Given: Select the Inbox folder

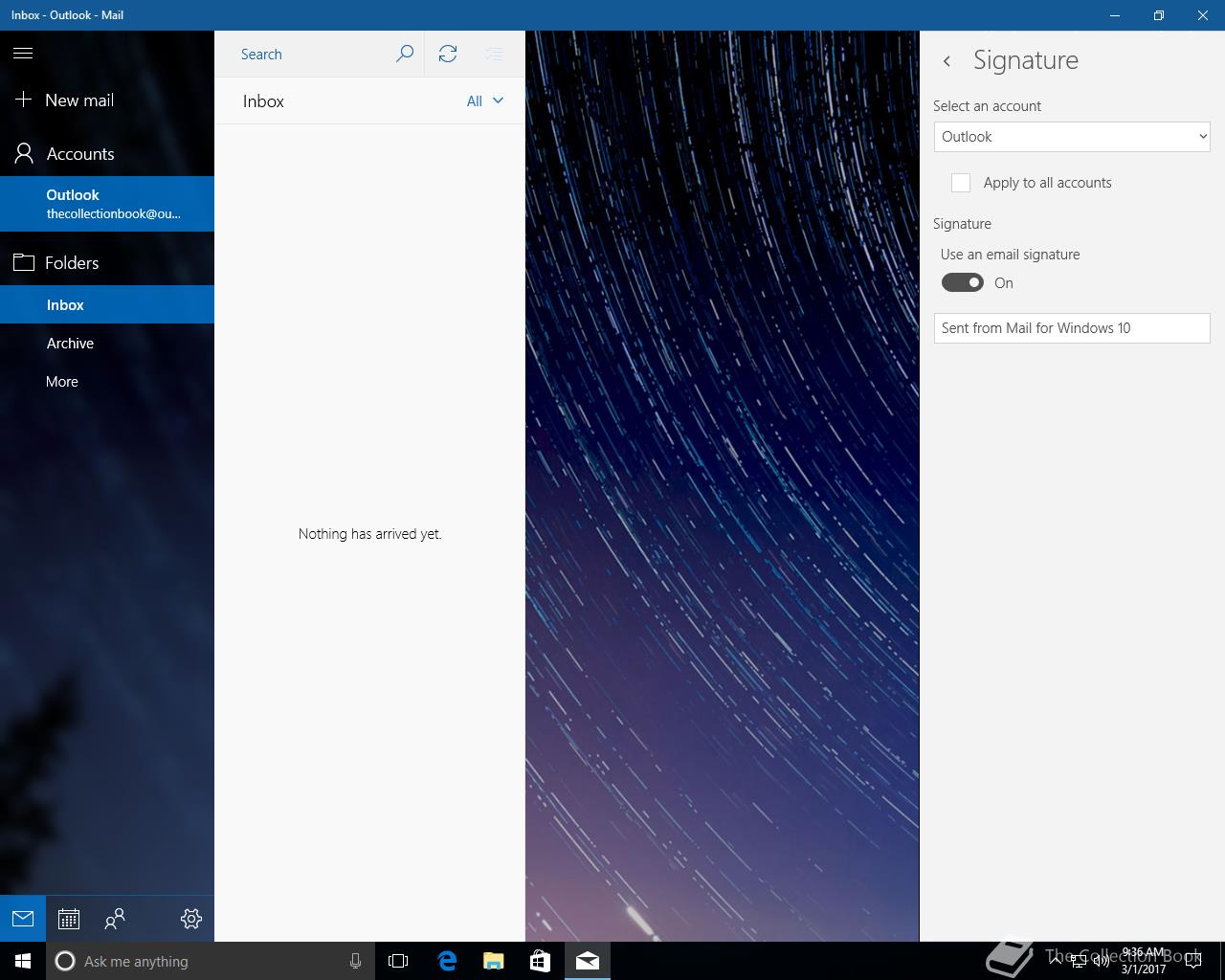Looking at the screenshot, I should click(65, 305).
